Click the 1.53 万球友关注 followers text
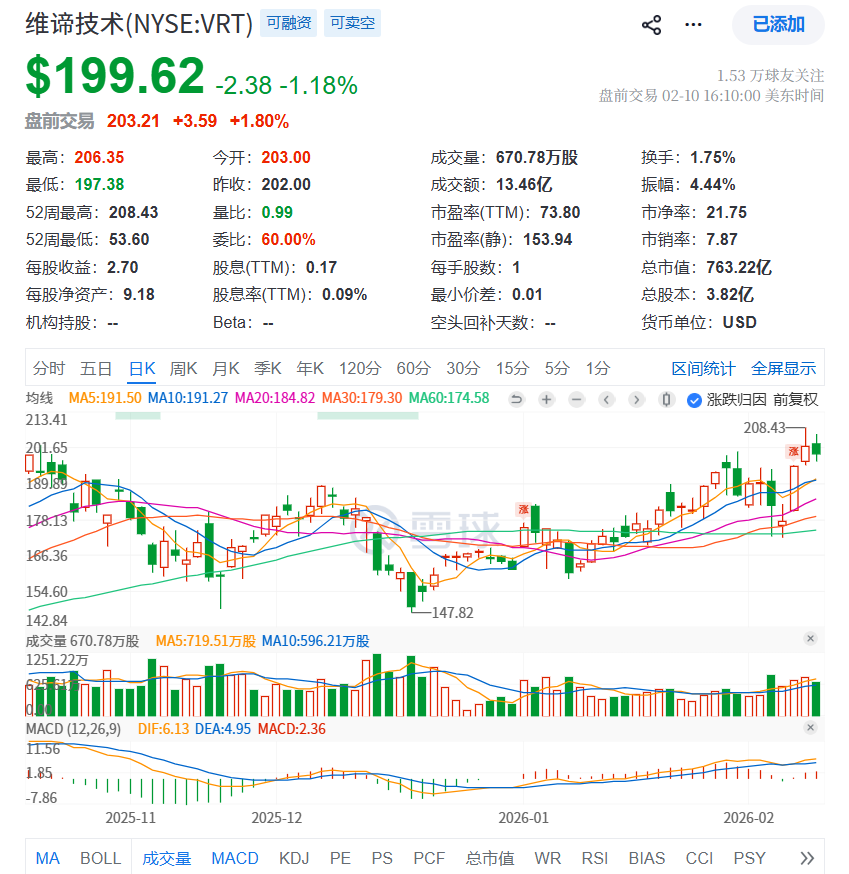Screen dimensions: 849x874 click(770, 75)
